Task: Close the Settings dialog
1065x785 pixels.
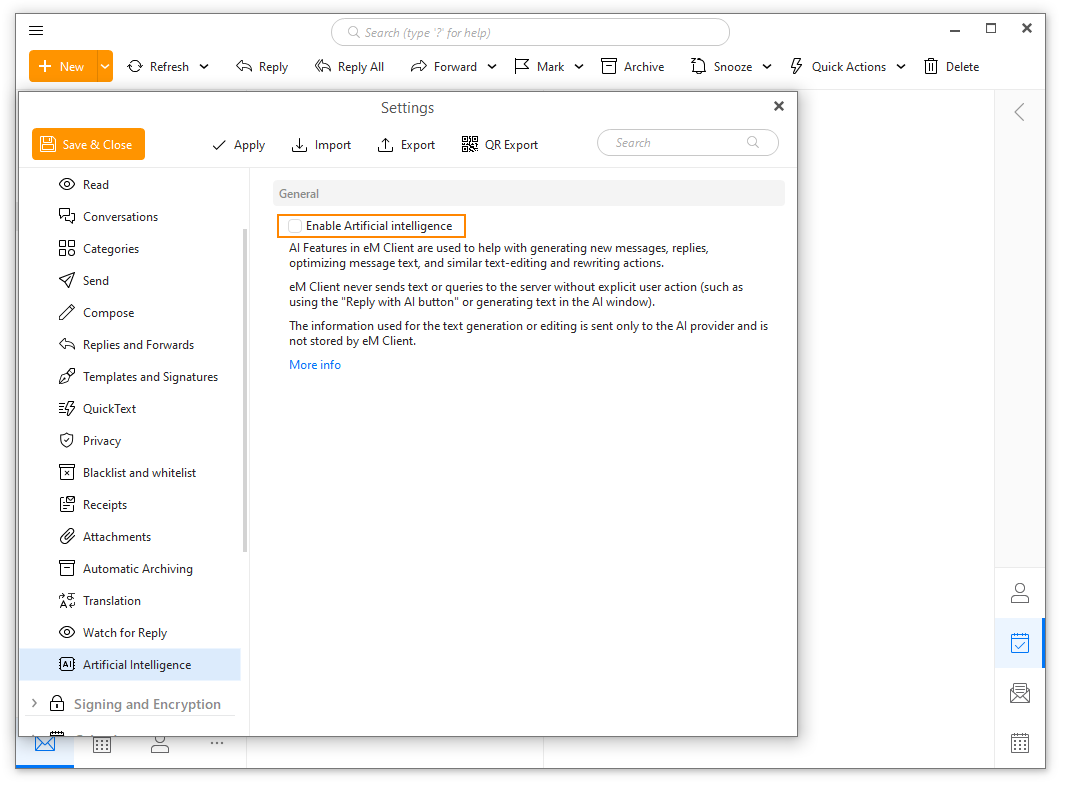Action: (x=779, y=106)
